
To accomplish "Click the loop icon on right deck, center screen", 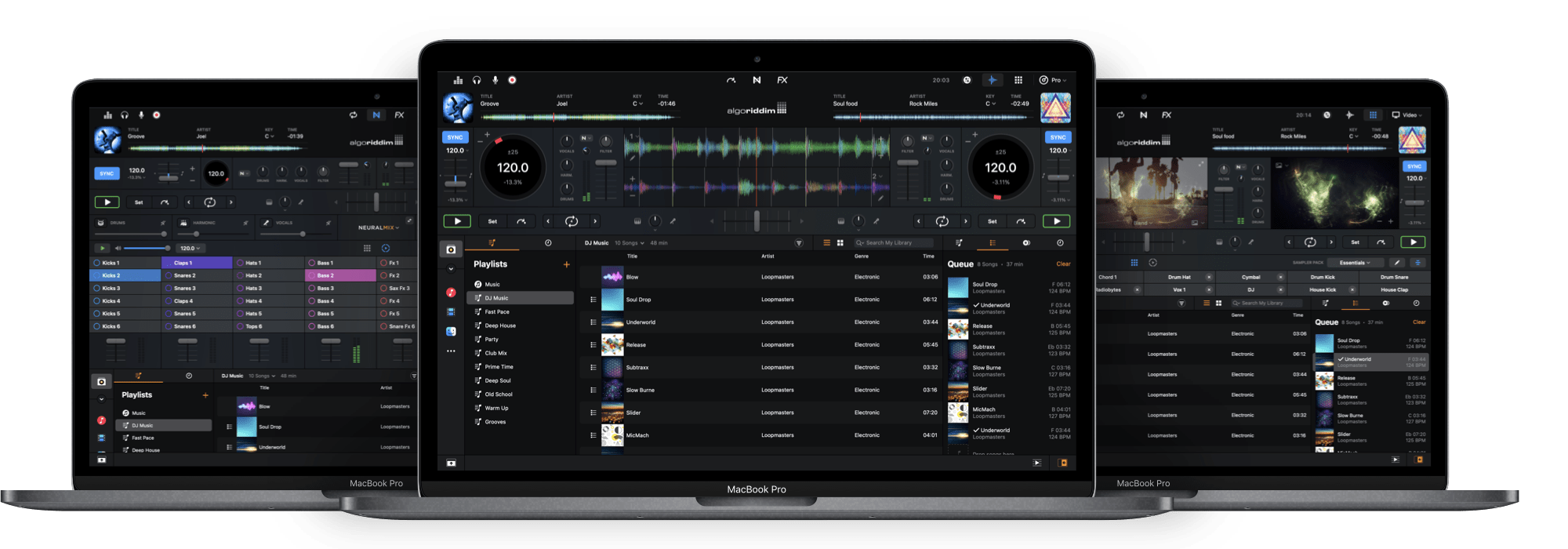I will [x=942, y=221].
